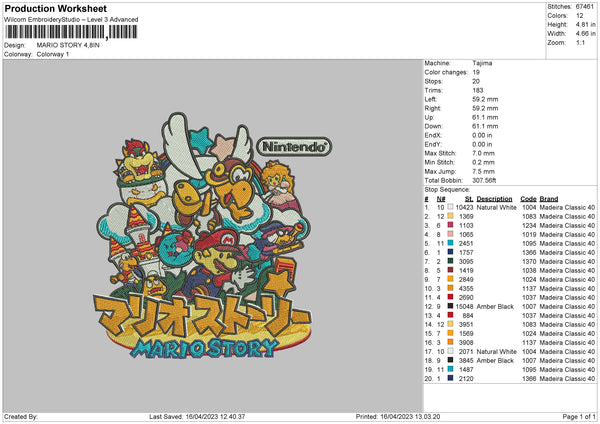Click the white swatch in stop row 1
The height and width of the screenshot is (424, 600).
coord(450,207)
